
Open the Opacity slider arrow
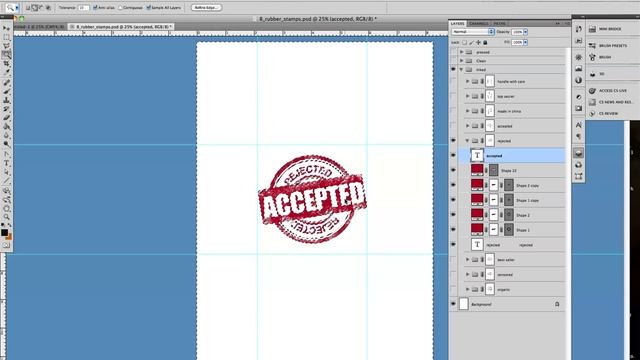(526, 32)
